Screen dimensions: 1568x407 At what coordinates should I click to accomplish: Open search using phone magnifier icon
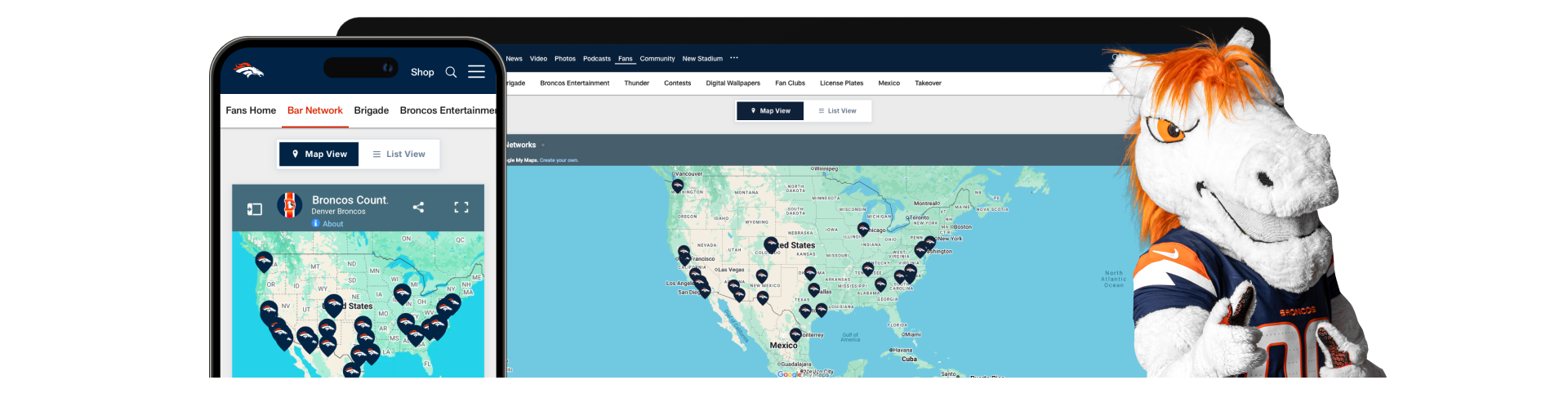[x=451, y=72]
